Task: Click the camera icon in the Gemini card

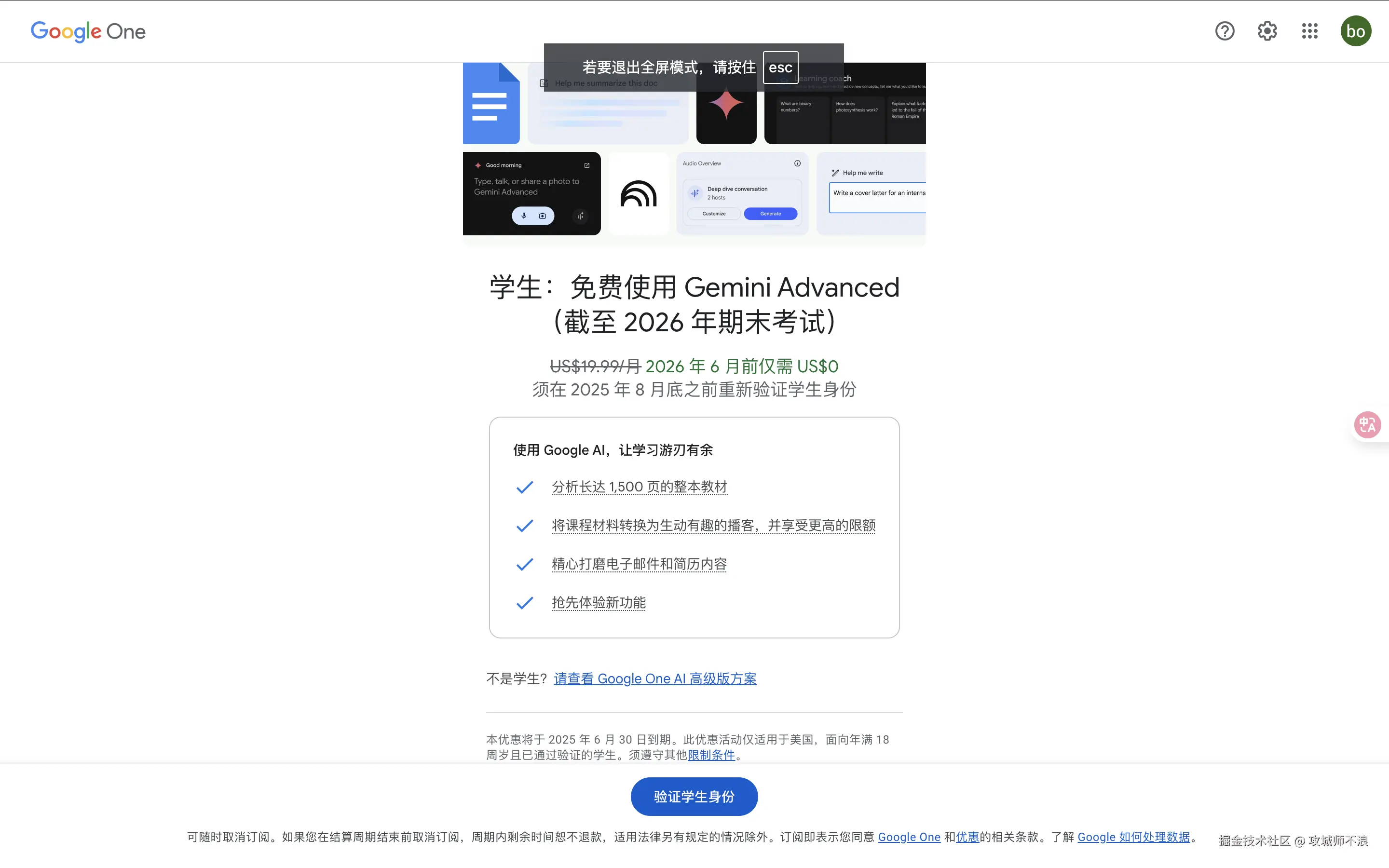Action: [543, 216]
